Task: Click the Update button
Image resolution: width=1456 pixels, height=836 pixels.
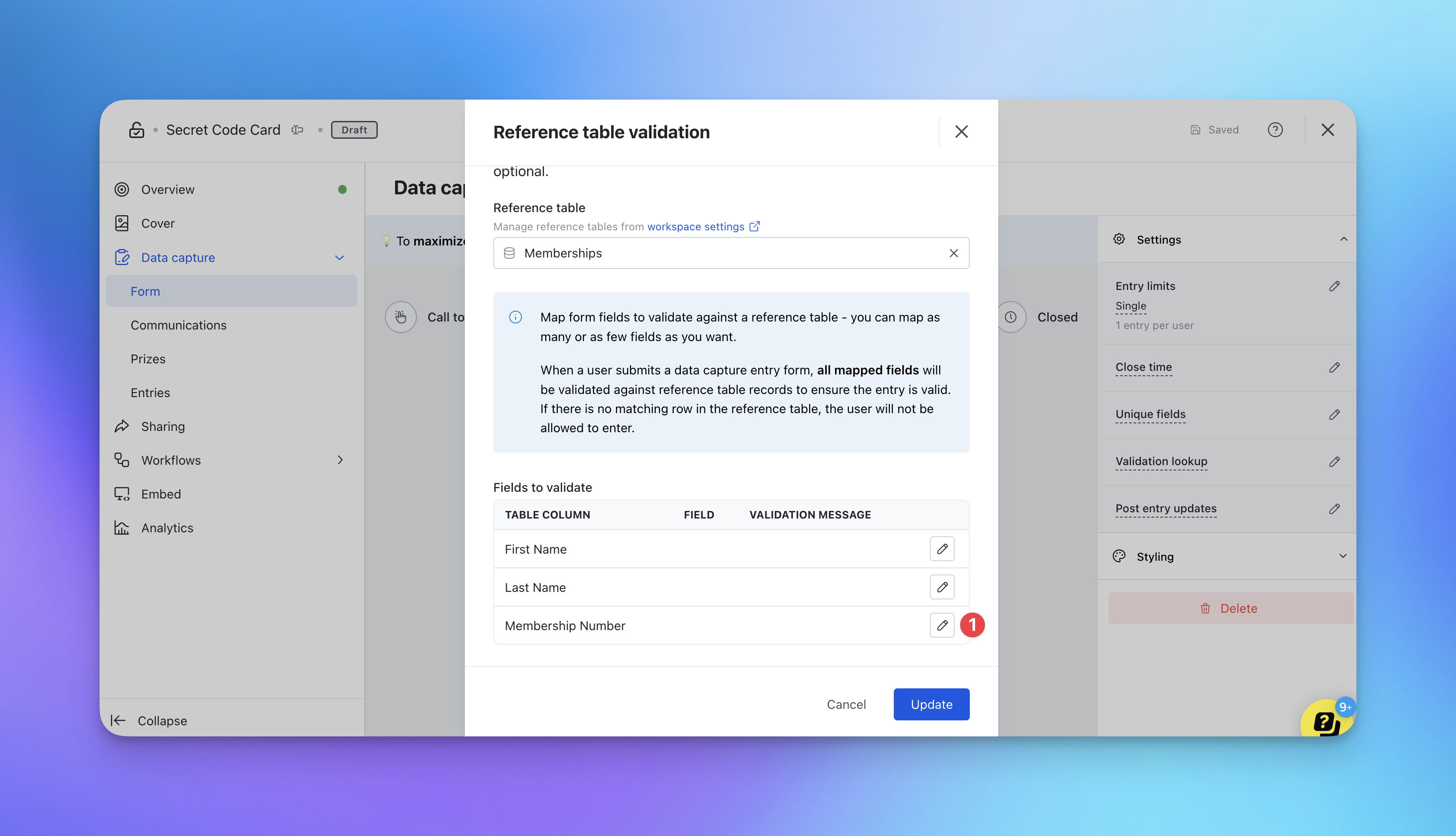Action: pos(931,704)
